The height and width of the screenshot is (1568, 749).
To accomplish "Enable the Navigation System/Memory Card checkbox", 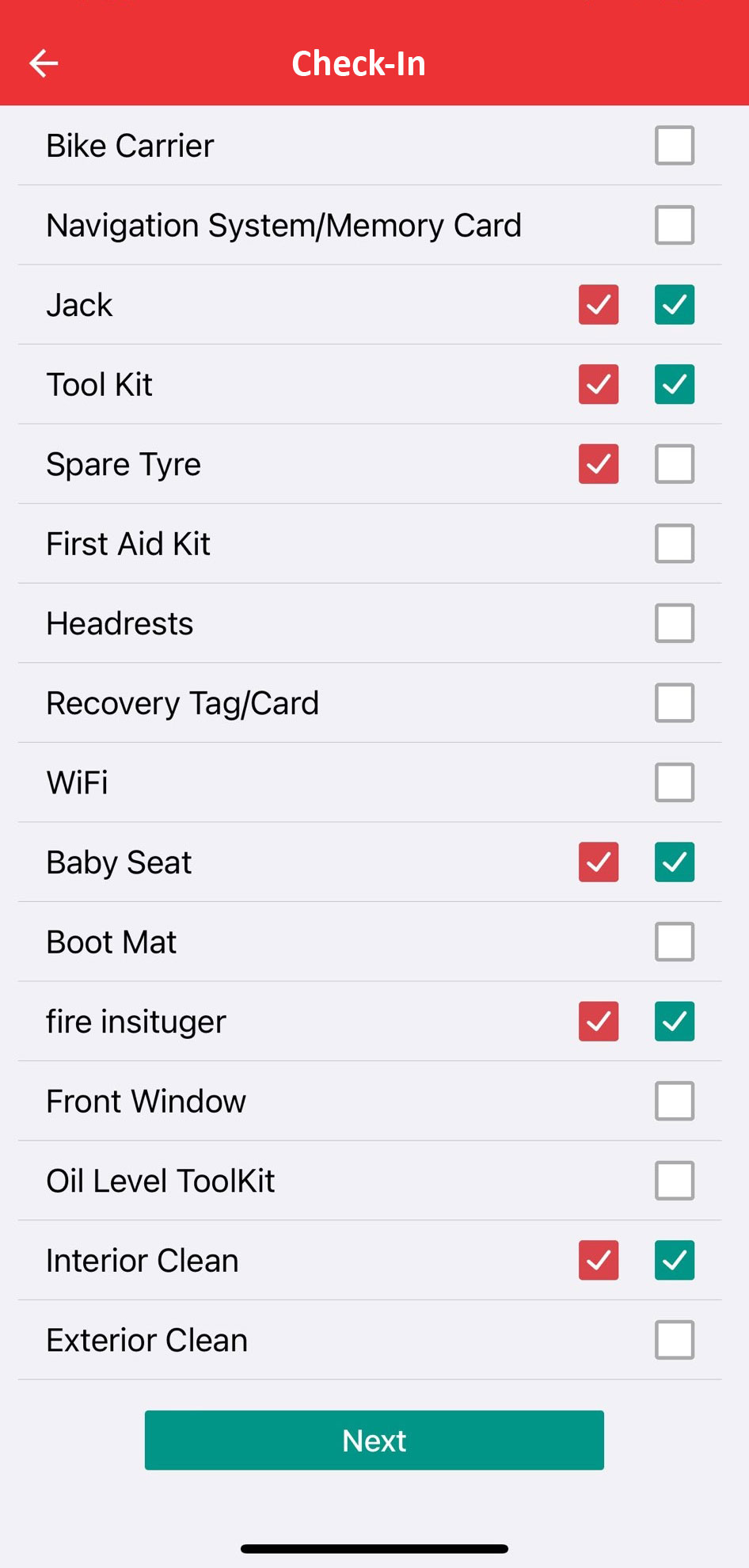I will click(x=674, y=225).
